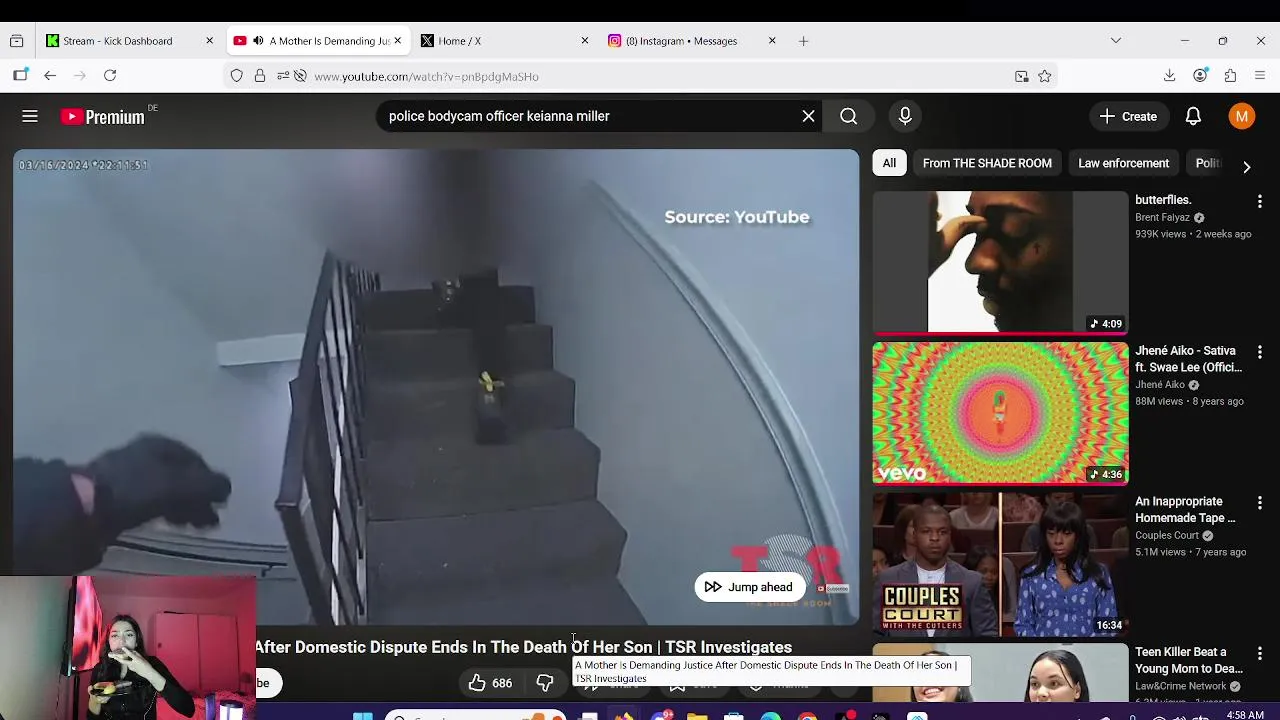Open options for Teen Killer video
This screenshot has width=1280, height=720.
1259,654
